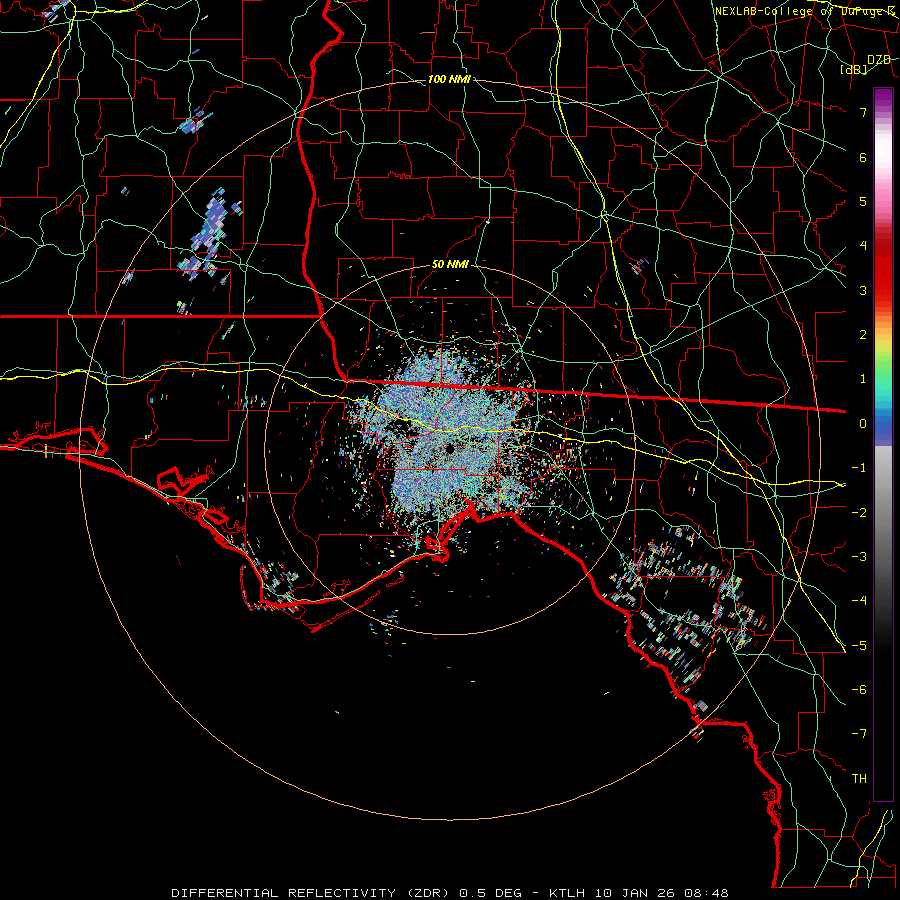
Task: Click the "NEXLAB-College of DuPage" watermark text
Action: (x=800, y=11)
